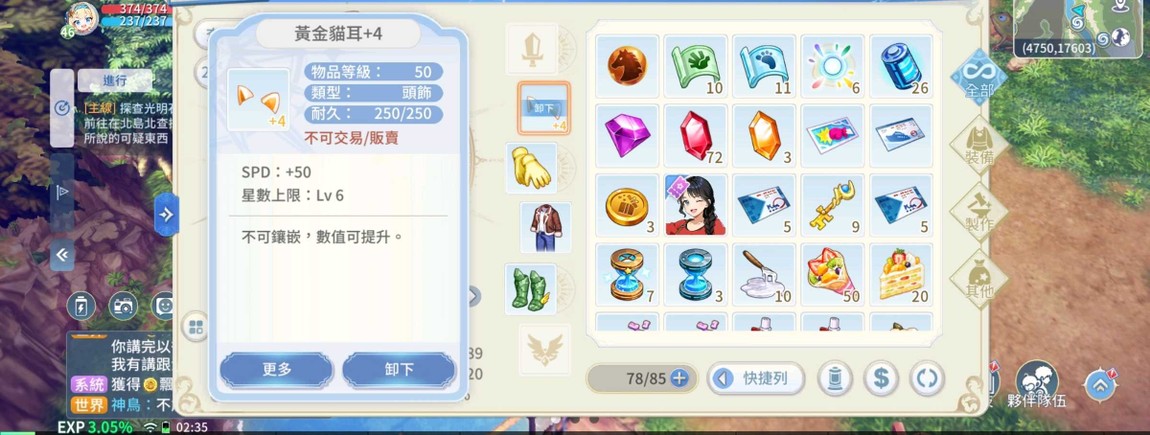Collapse the side panel double-chevron arrow
This screenshot has height=435, width=1150.
pos(62,255)
